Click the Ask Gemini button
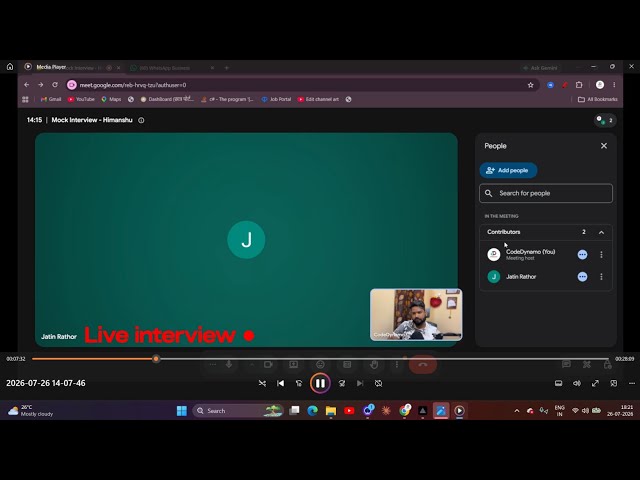The image size is (640, 480). [x=540, y=68]
